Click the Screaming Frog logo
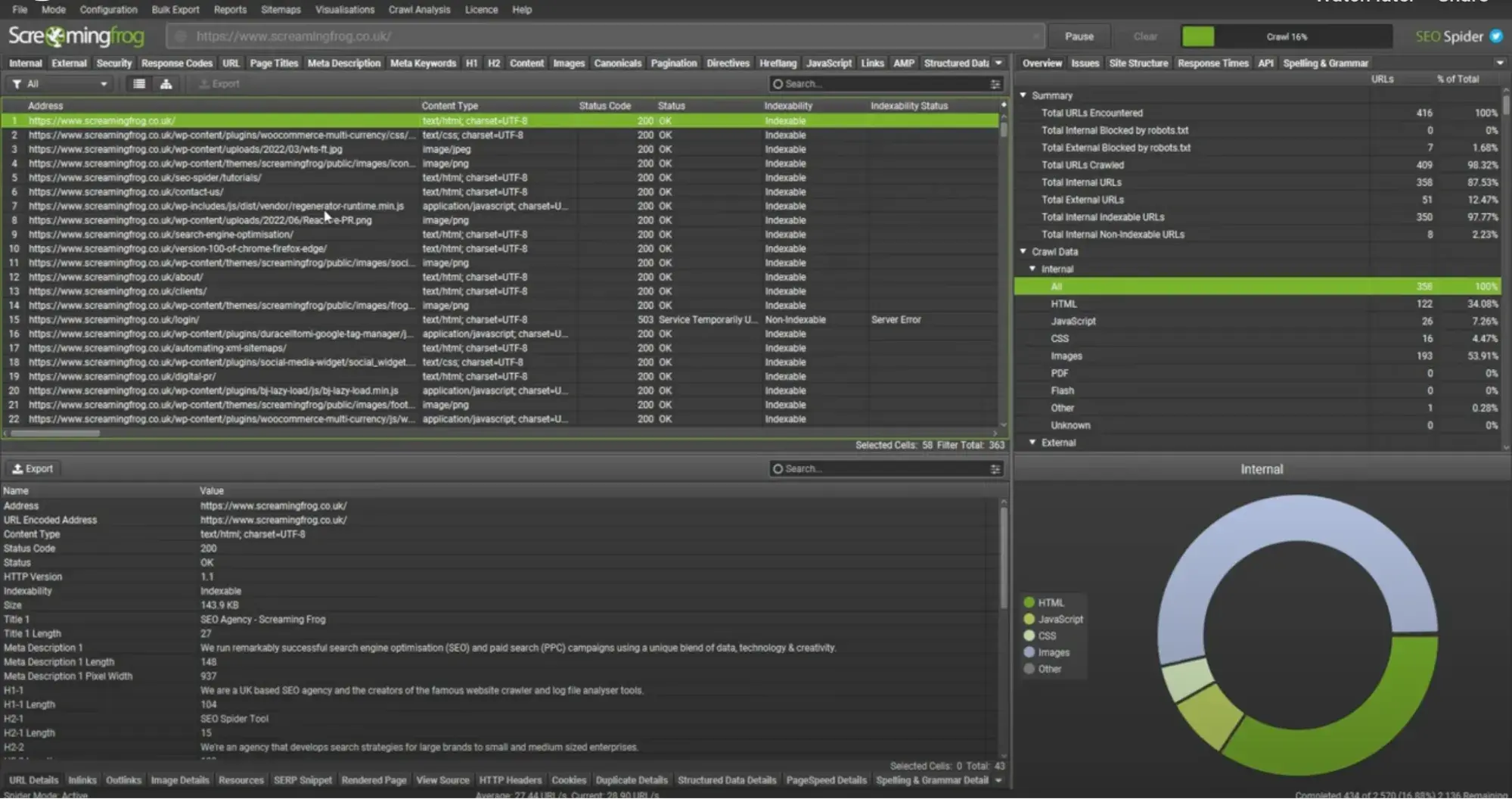Image resolution: width=1512 pixels, height=799 pixels. pyautogui.click(x=76, y=36)
